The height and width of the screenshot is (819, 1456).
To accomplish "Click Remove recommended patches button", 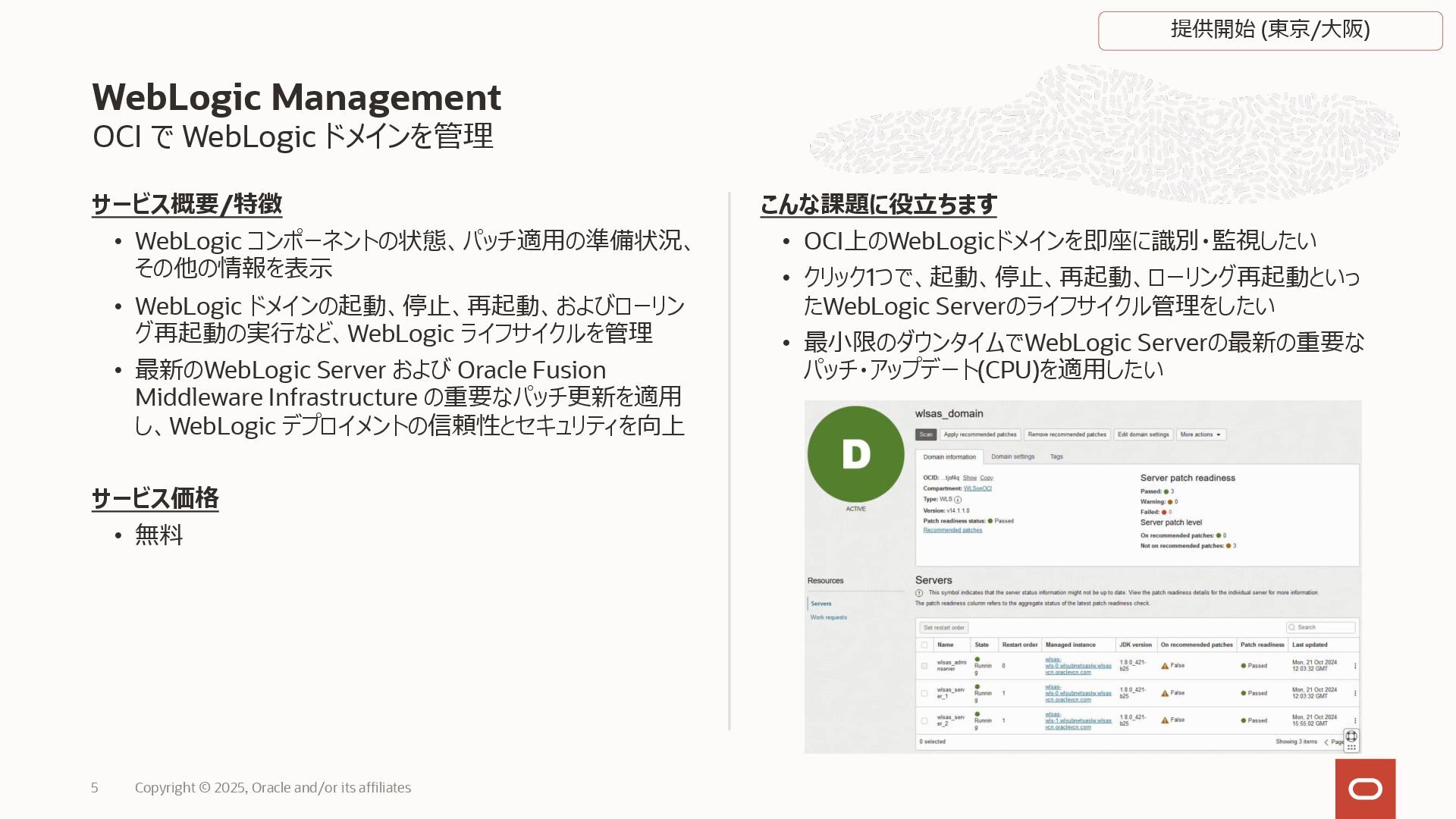I will click(x=1067, y=435).
